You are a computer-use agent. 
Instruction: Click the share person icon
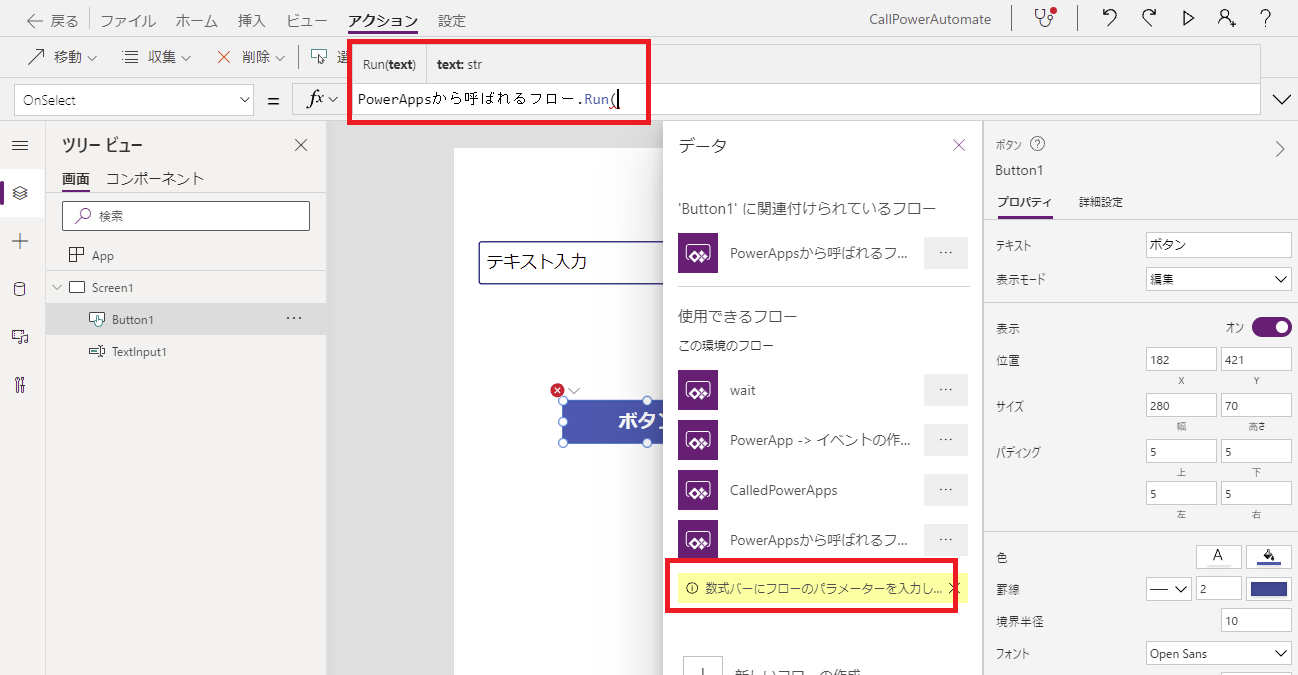tap(1227, 18)
